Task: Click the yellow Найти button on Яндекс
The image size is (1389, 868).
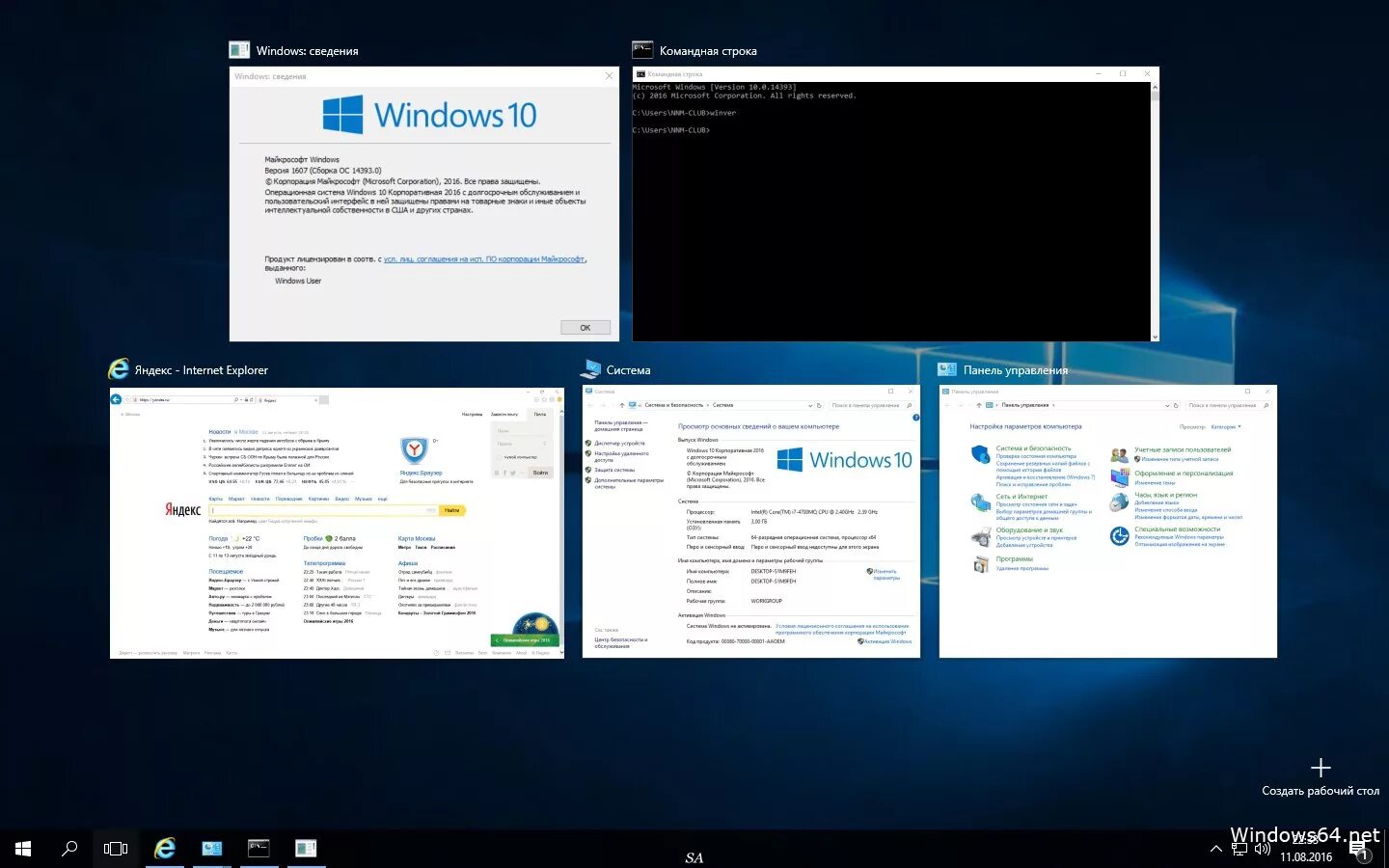Action: [x=452, y=510]
